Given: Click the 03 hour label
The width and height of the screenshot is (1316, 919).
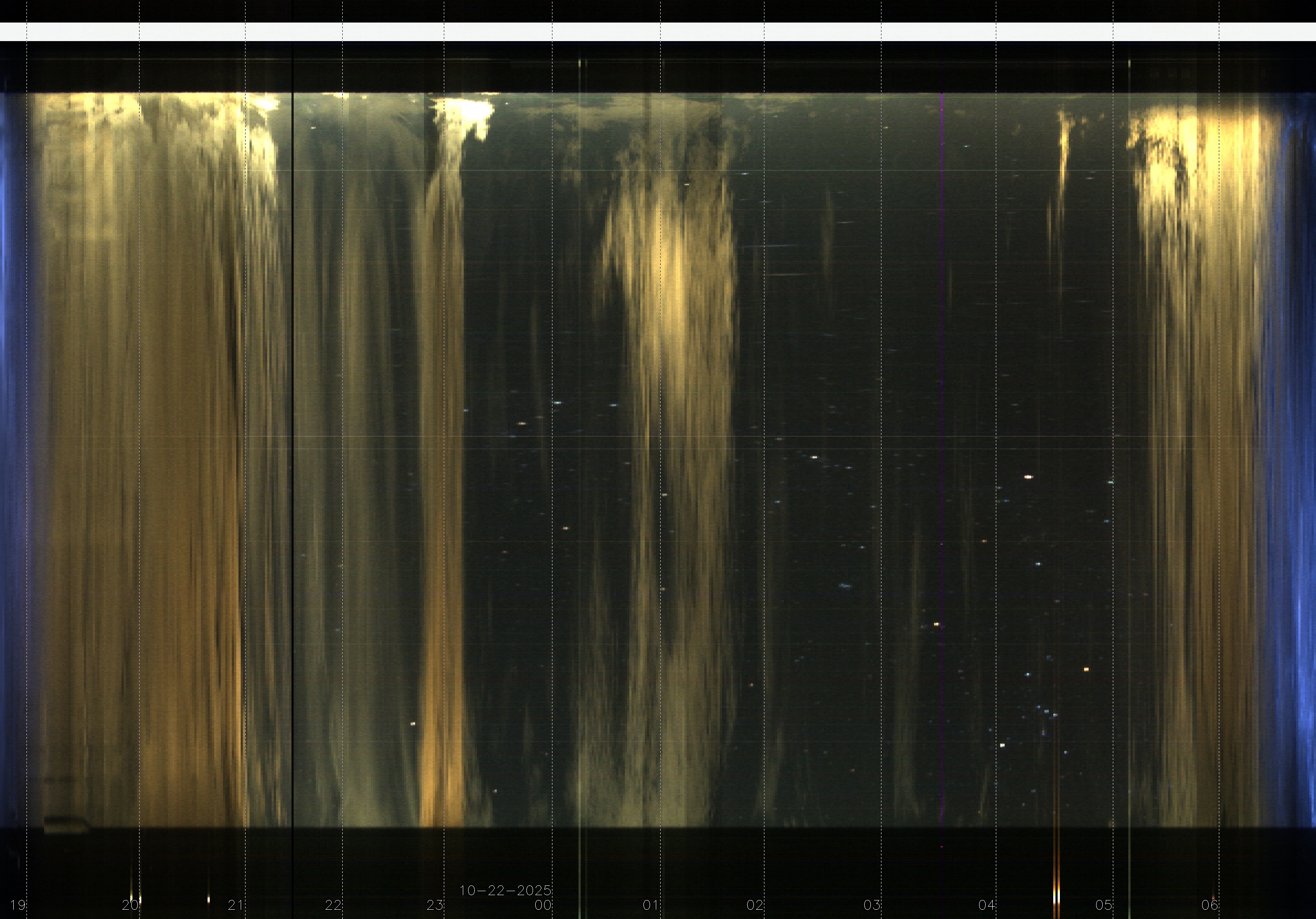Looking at the screenshot, I should click(872, 905).
